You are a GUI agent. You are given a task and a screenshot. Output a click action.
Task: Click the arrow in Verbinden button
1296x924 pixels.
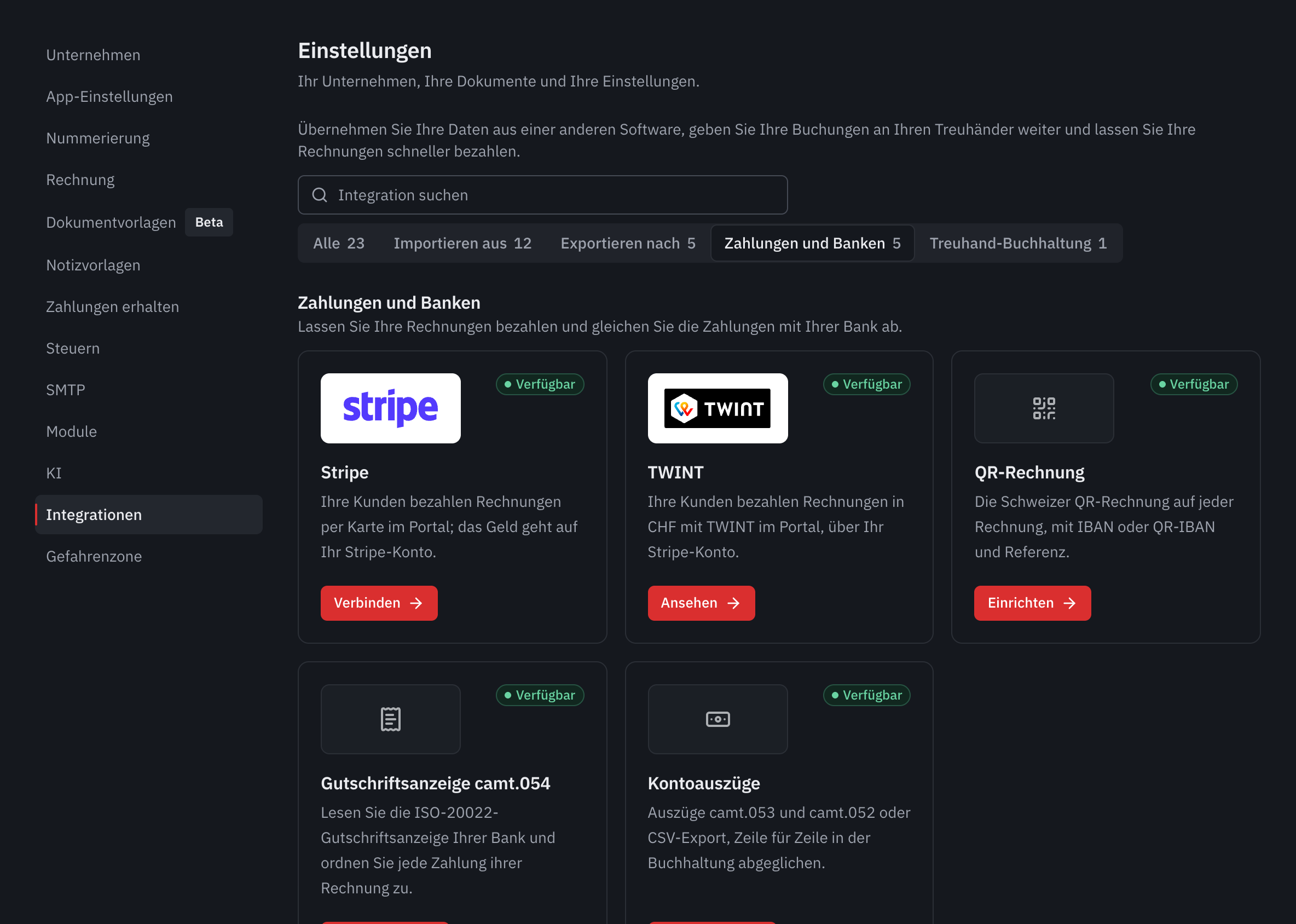[416, 603]
